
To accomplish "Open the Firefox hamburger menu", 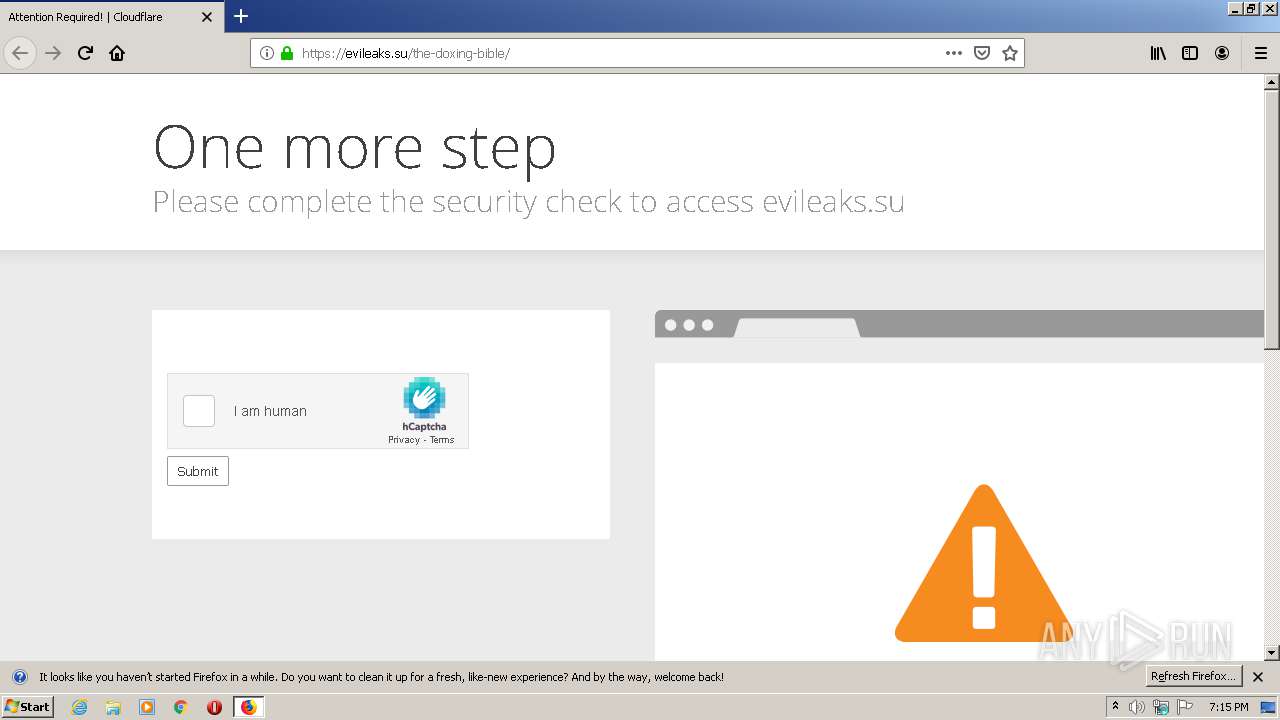I will pyautogui.click(x=1261, y=53).
